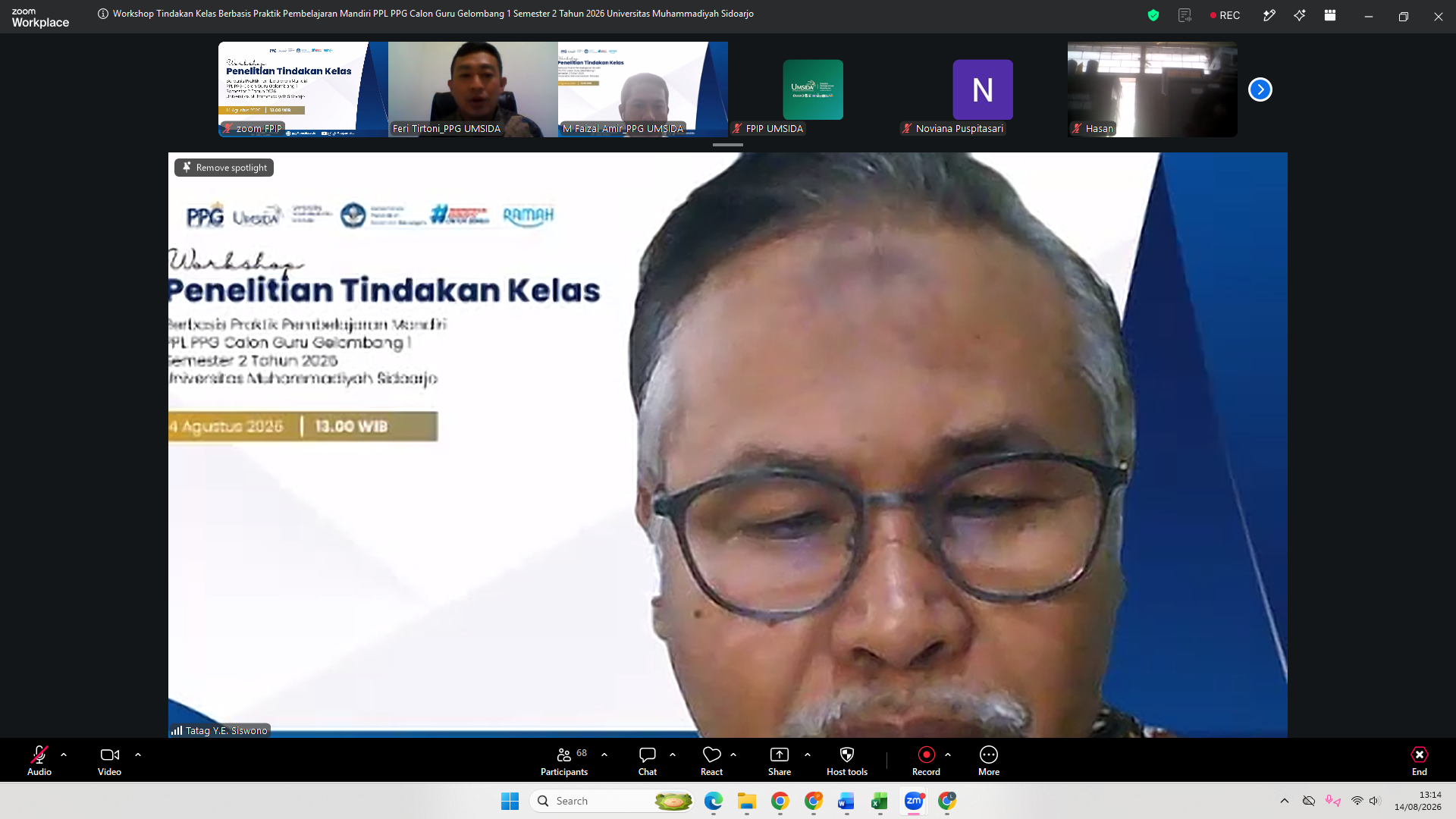Open React emoji menu
Screen dimensions: 1456x819
(711, 761)
